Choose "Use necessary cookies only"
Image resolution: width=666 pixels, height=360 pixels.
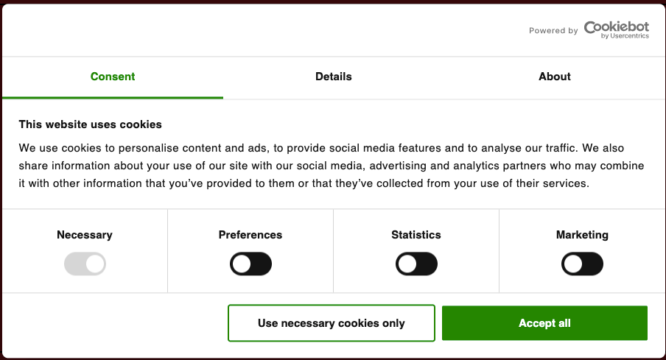(x=331, y=323)
